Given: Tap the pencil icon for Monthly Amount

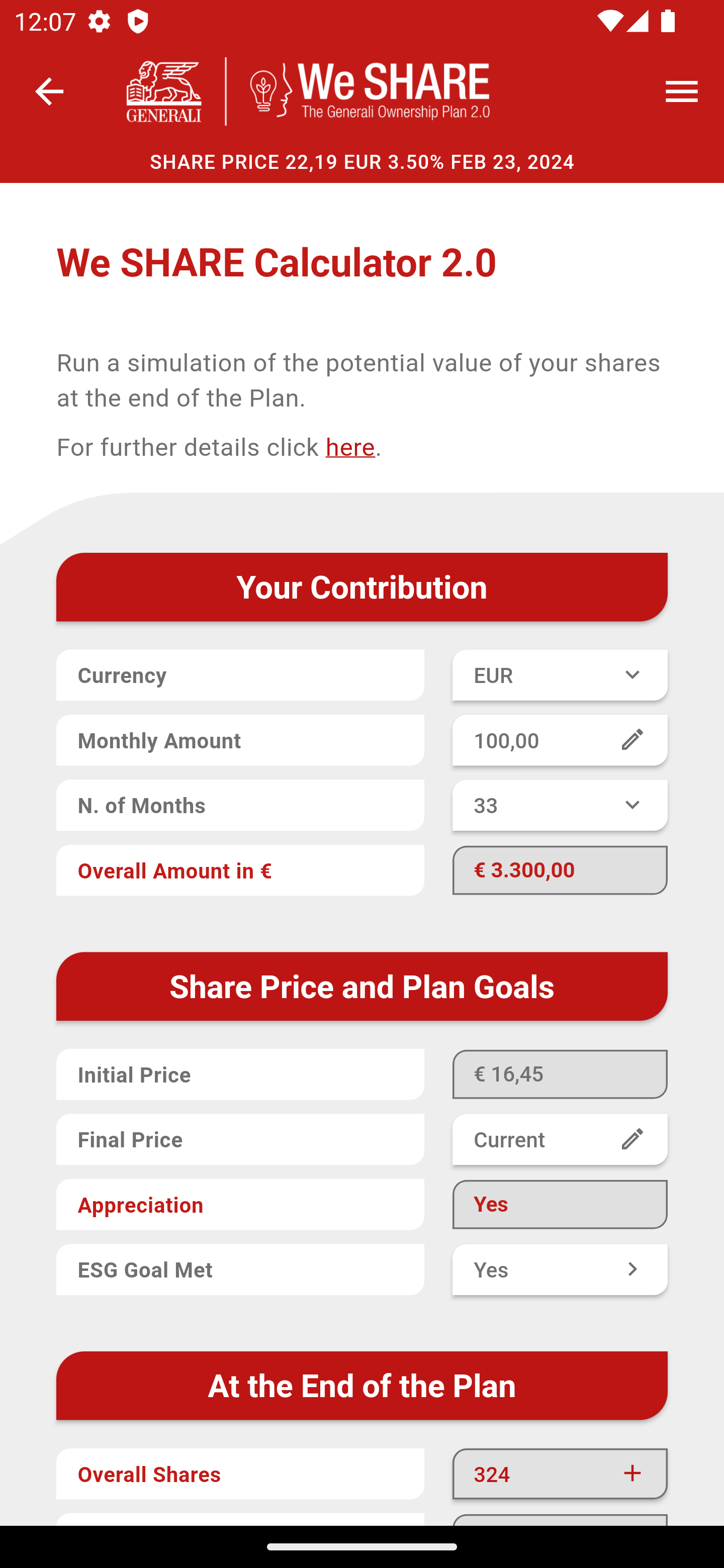Looking at the screenshot, I should pyautogui.click(x=632, y=740).
